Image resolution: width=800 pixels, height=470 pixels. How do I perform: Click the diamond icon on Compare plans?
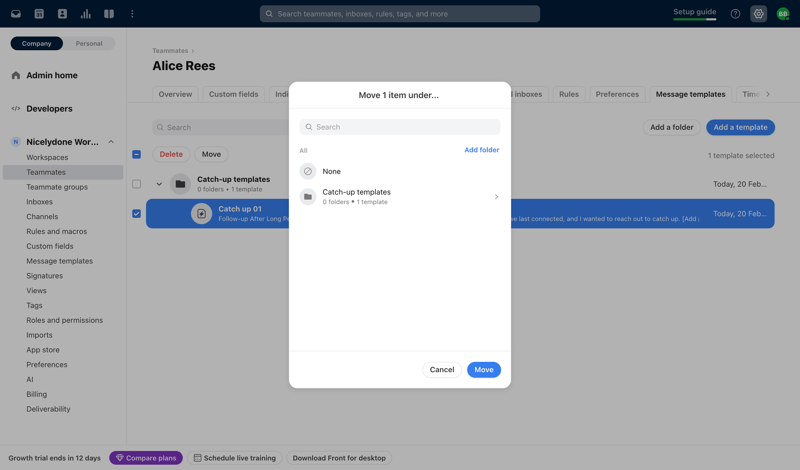(120, 458)
